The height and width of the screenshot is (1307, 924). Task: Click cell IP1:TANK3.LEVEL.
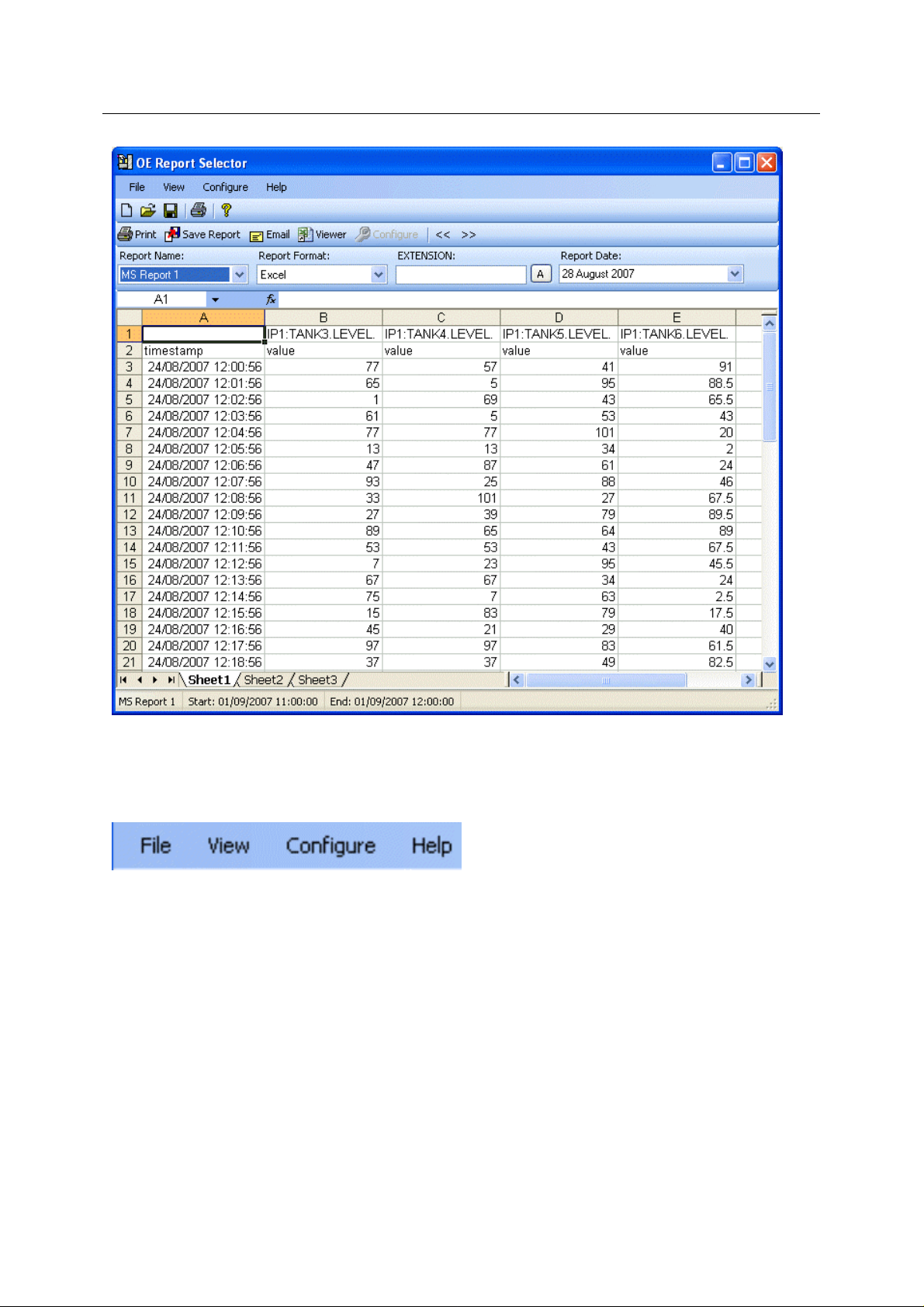(x=324, y=334)
